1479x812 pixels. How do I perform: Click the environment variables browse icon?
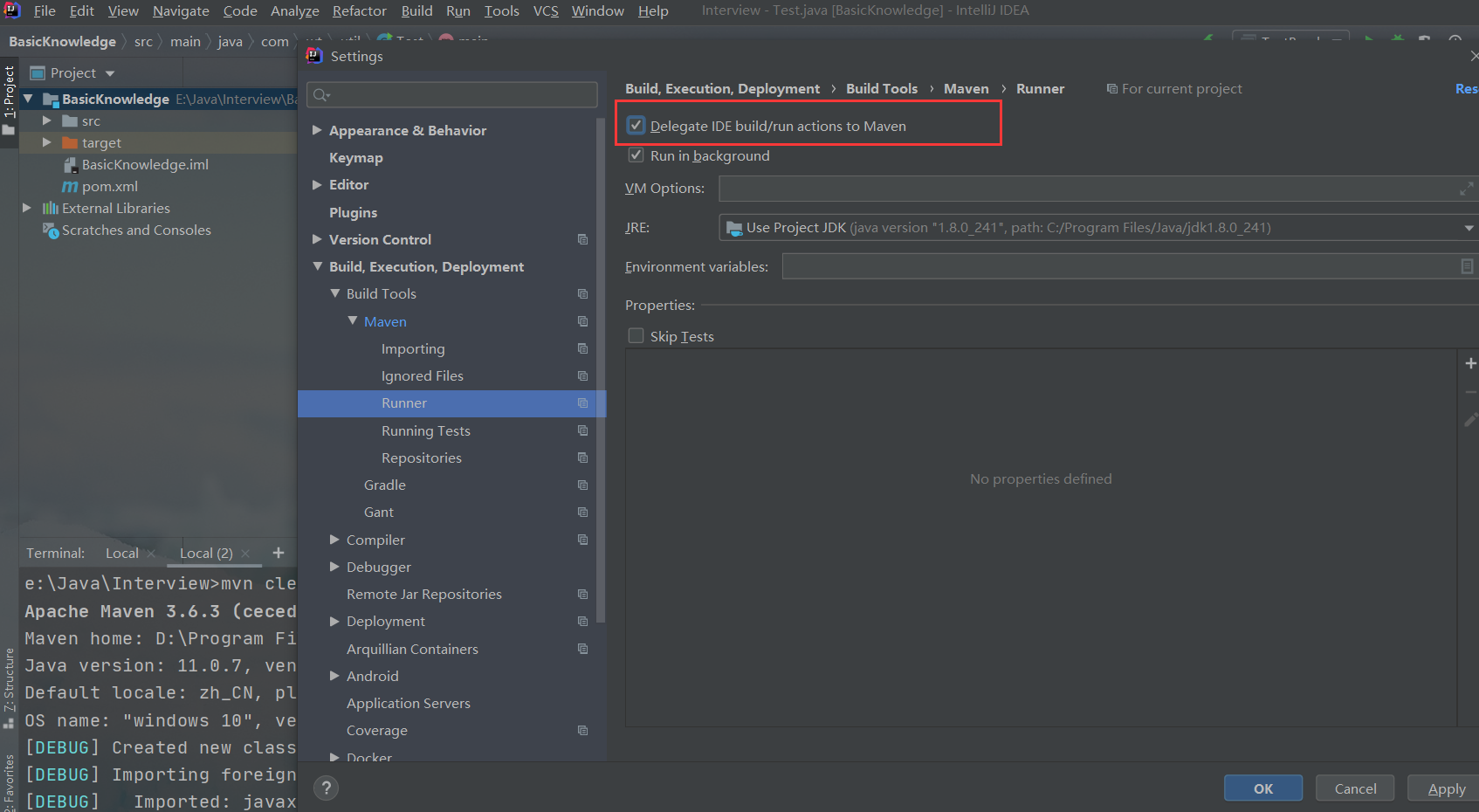(x=1467, y=266)
